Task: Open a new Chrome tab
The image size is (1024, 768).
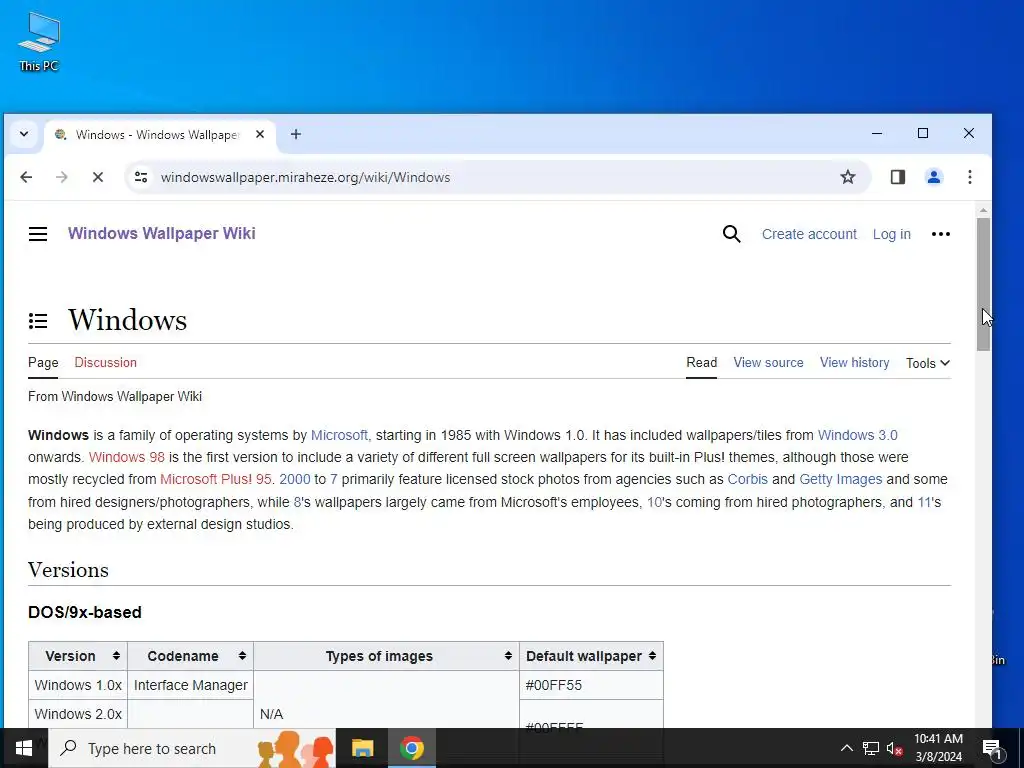Action: click(x=296, y=134)
